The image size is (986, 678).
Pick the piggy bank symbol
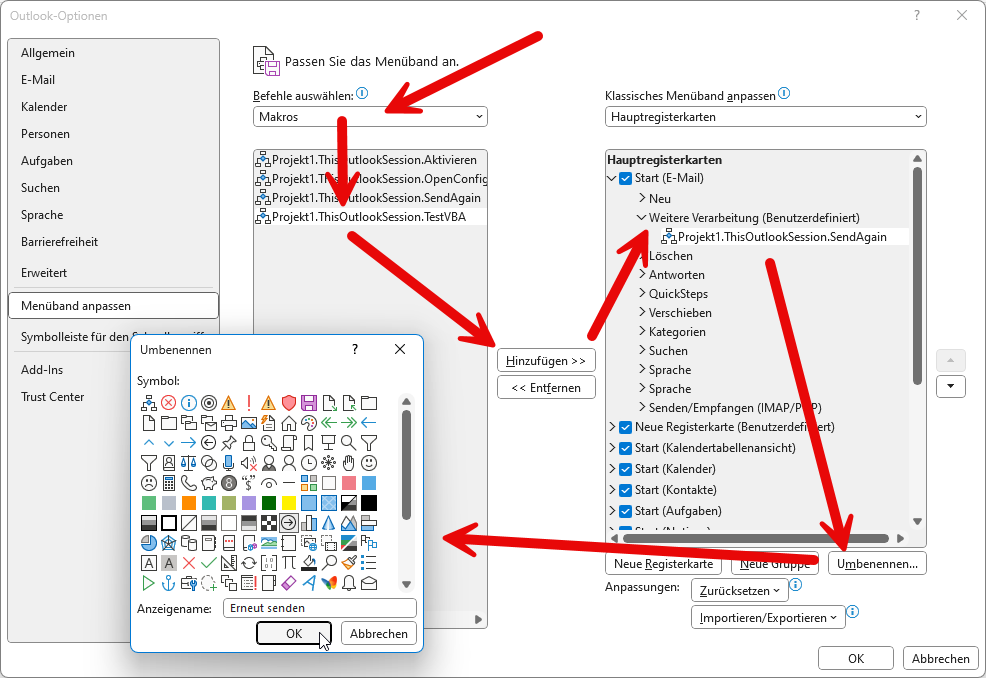click(209, 483)
